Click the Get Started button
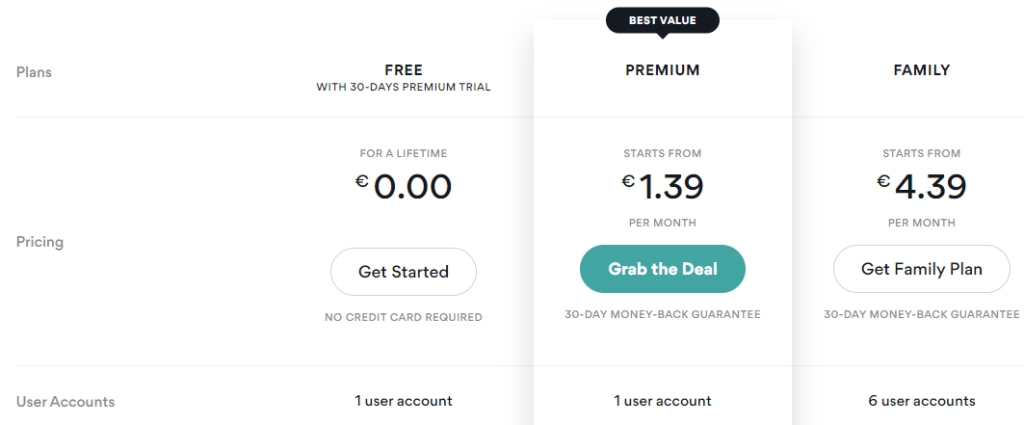This screenshot has height=425, width=1024. (x=403, y=271)
